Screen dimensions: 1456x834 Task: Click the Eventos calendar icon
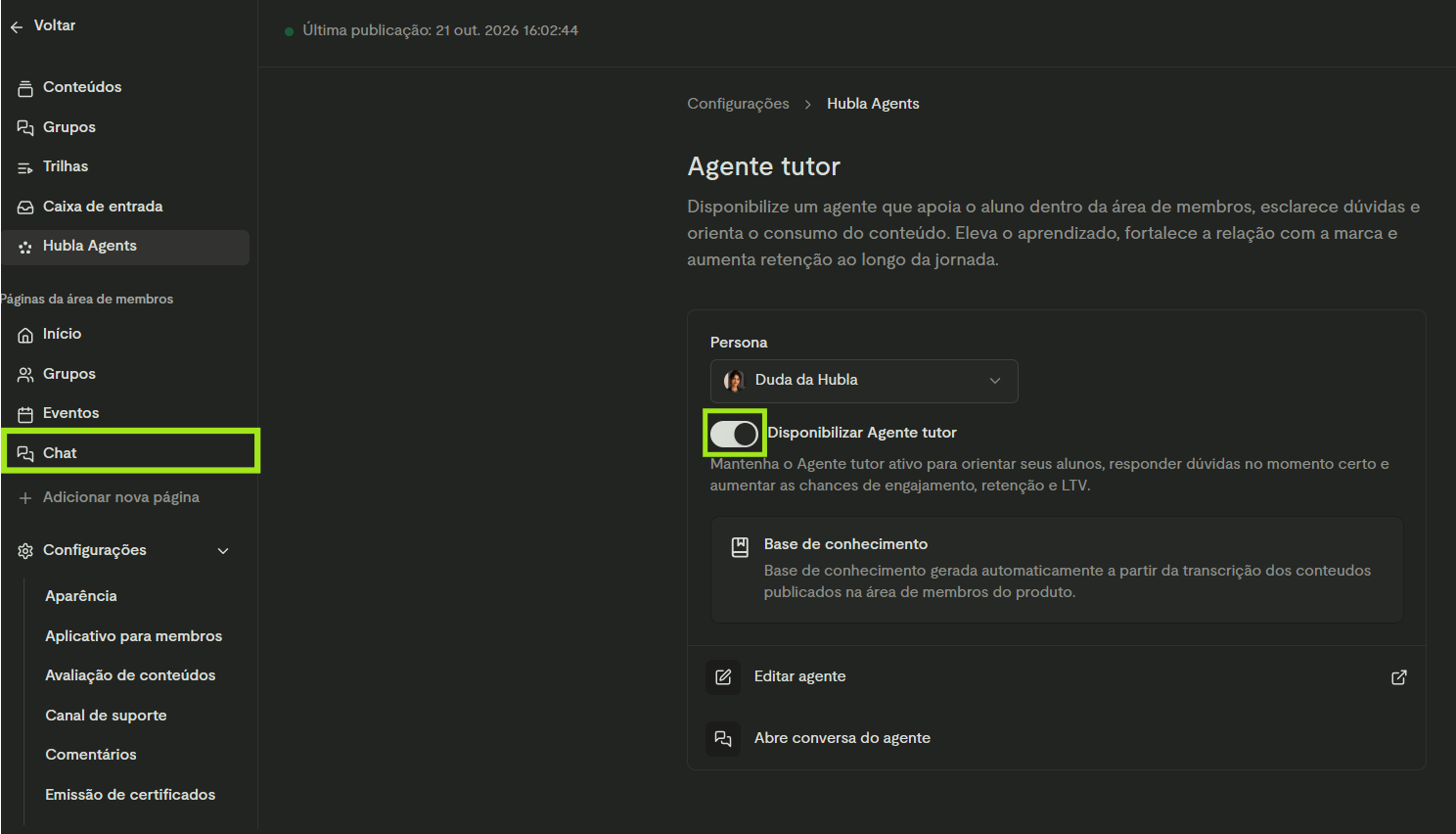pyautogui.click(x=25, y=414)
